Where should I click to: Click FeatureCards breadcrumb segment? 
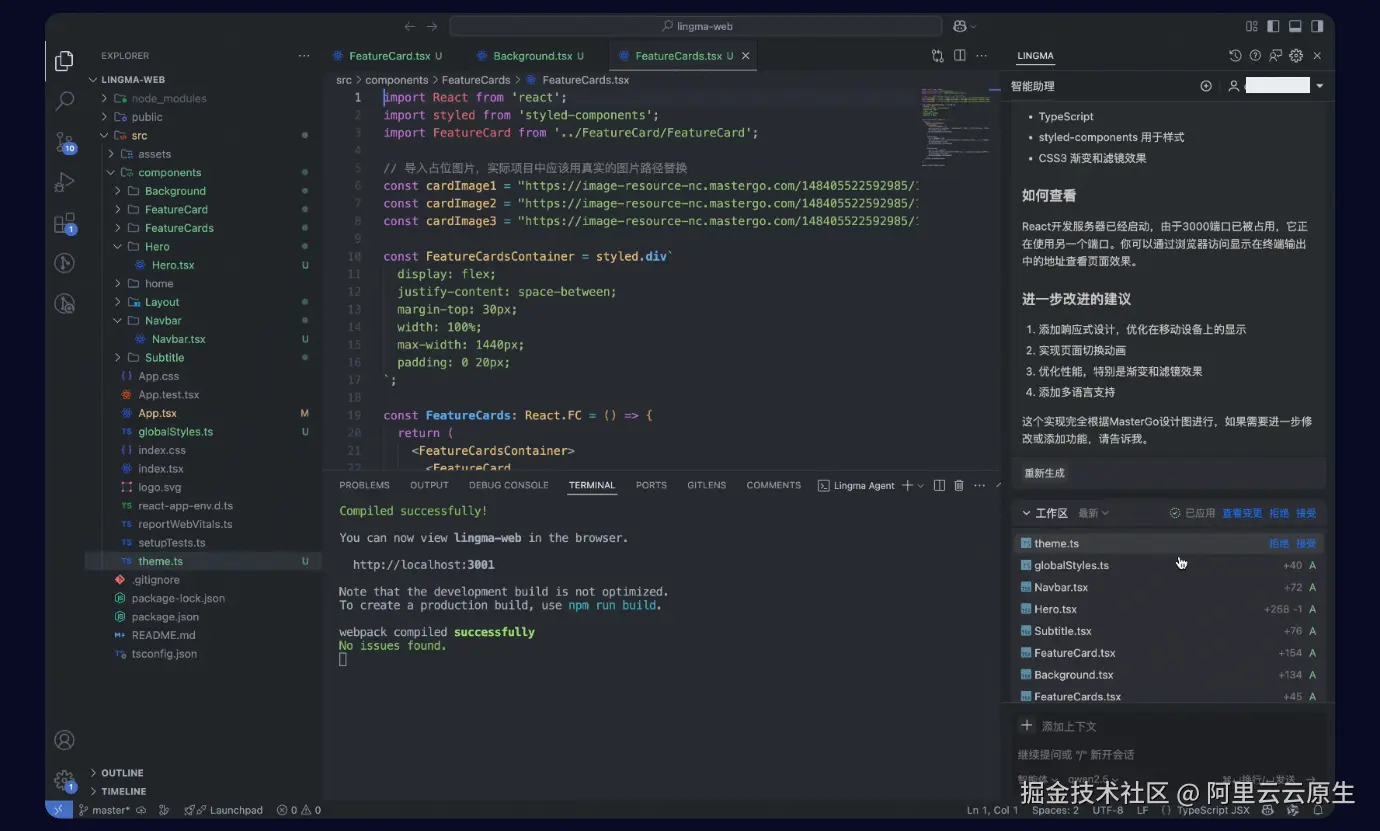click(x=476, y=80)
